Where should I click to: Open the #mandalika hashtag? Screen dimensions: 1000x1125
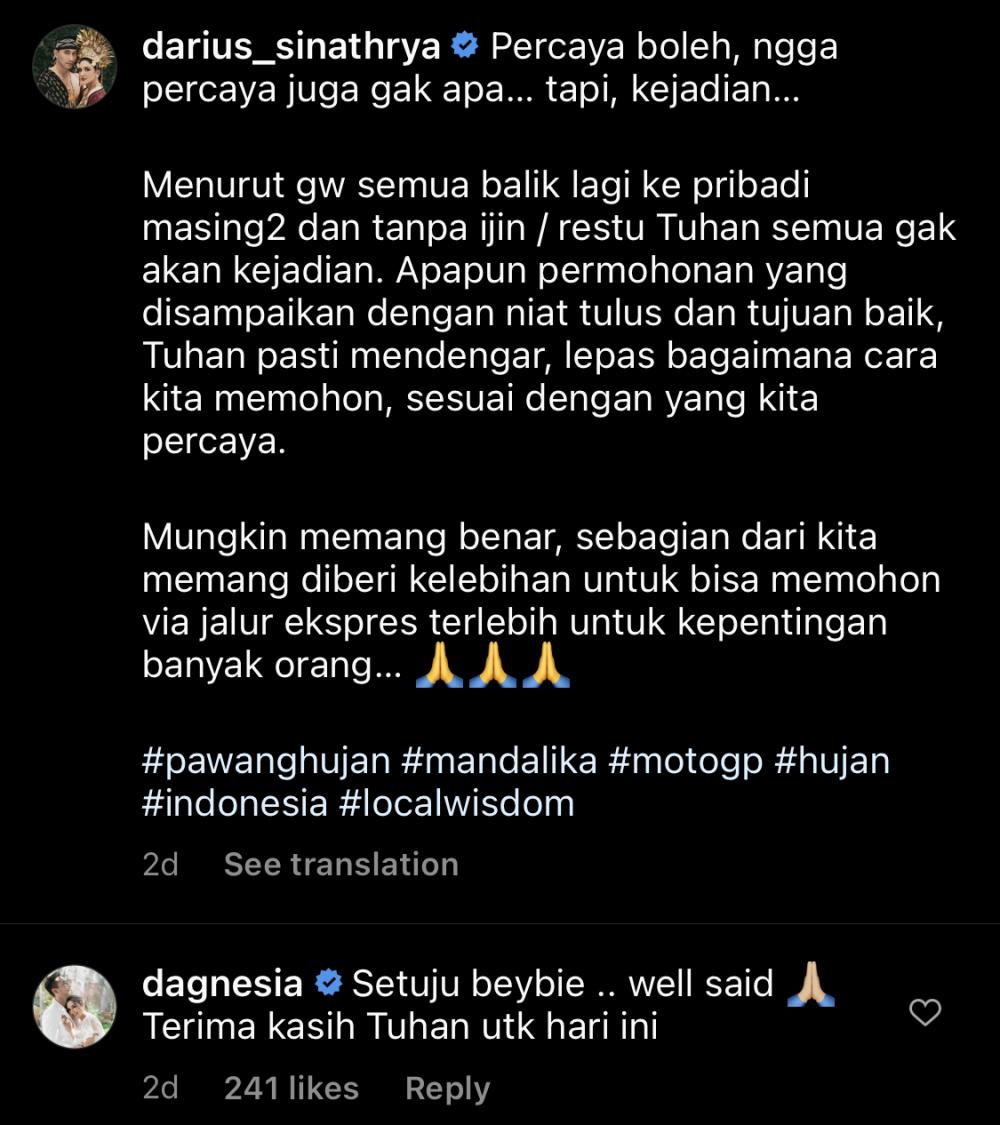[x=499, y=761]
